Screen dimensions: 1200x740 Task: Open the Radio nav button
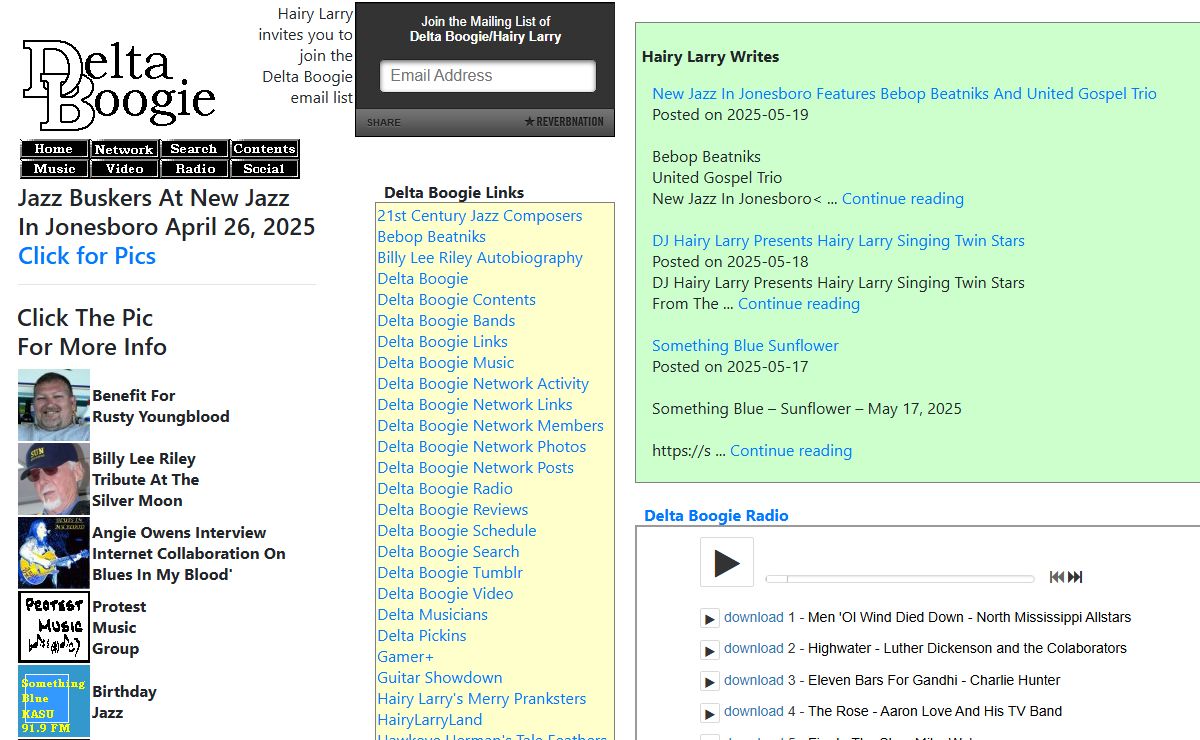click(194, 169)
